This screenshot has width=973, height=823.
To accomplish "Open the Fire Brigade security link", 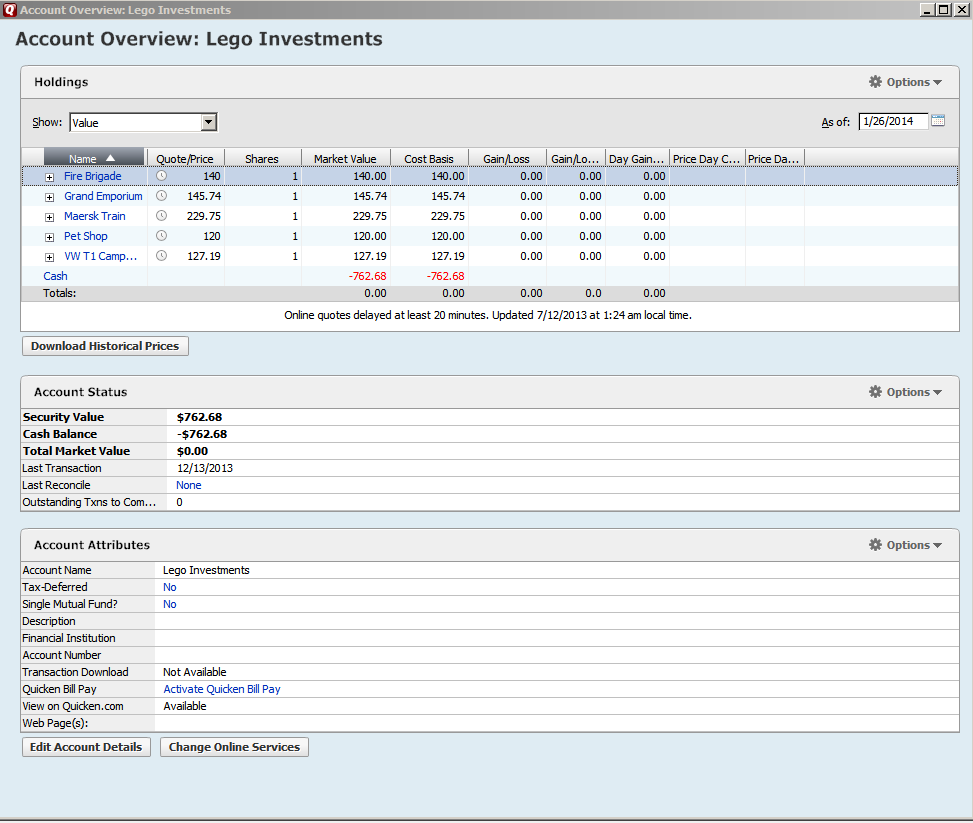I will coord(92,176).
